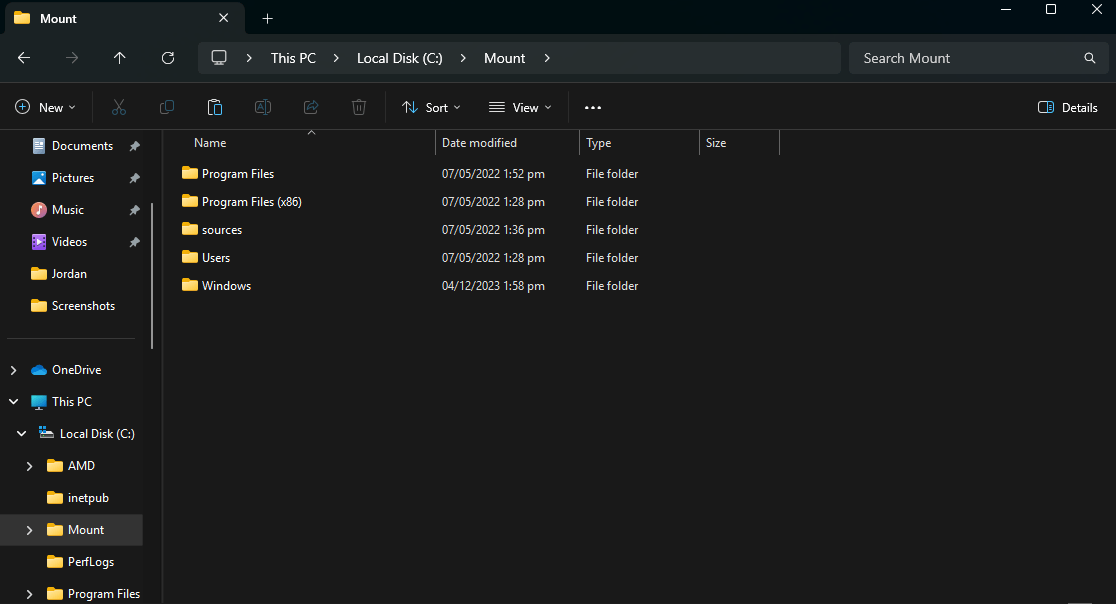Close the Mount tab

pyautogui.click(x=223, y=18)
